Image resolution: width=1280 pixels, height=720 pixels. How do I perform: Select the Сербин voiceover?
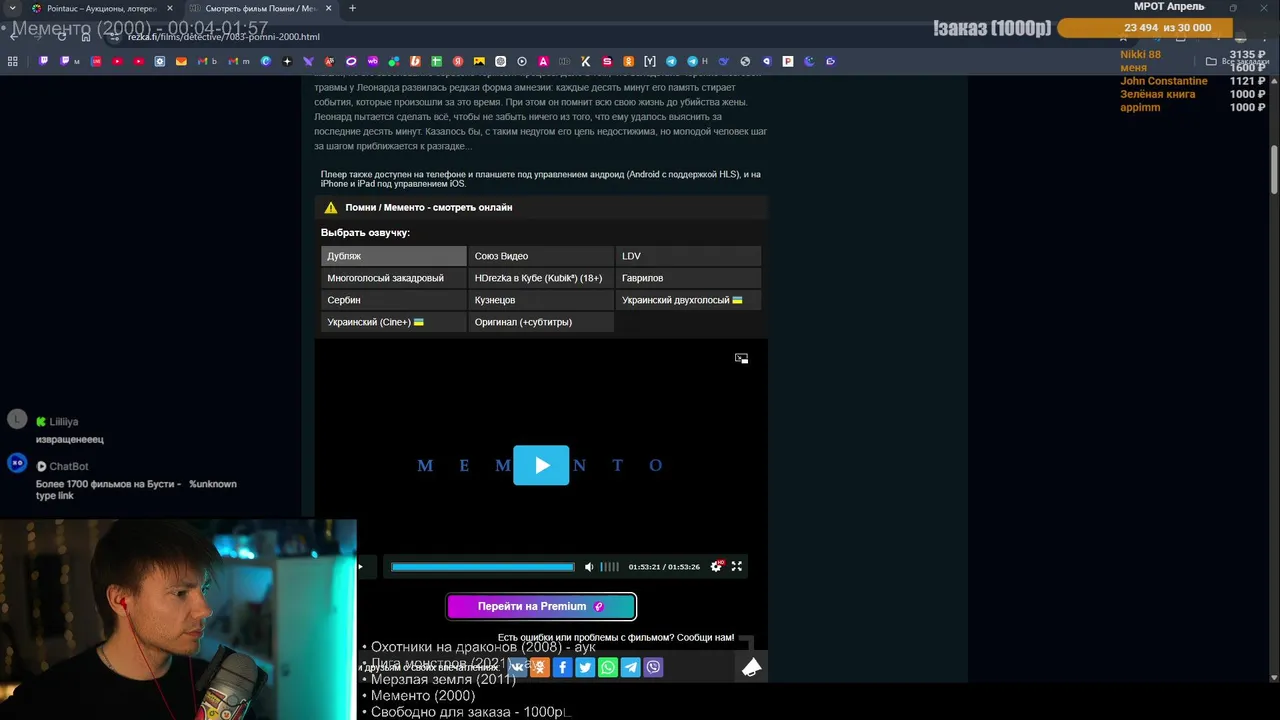(x=393, y=300)
